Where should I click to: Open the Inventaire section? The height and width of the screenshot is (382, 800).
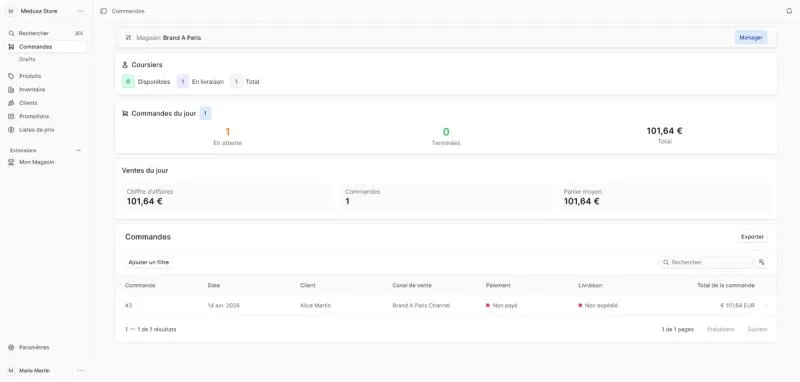point(46,89)
